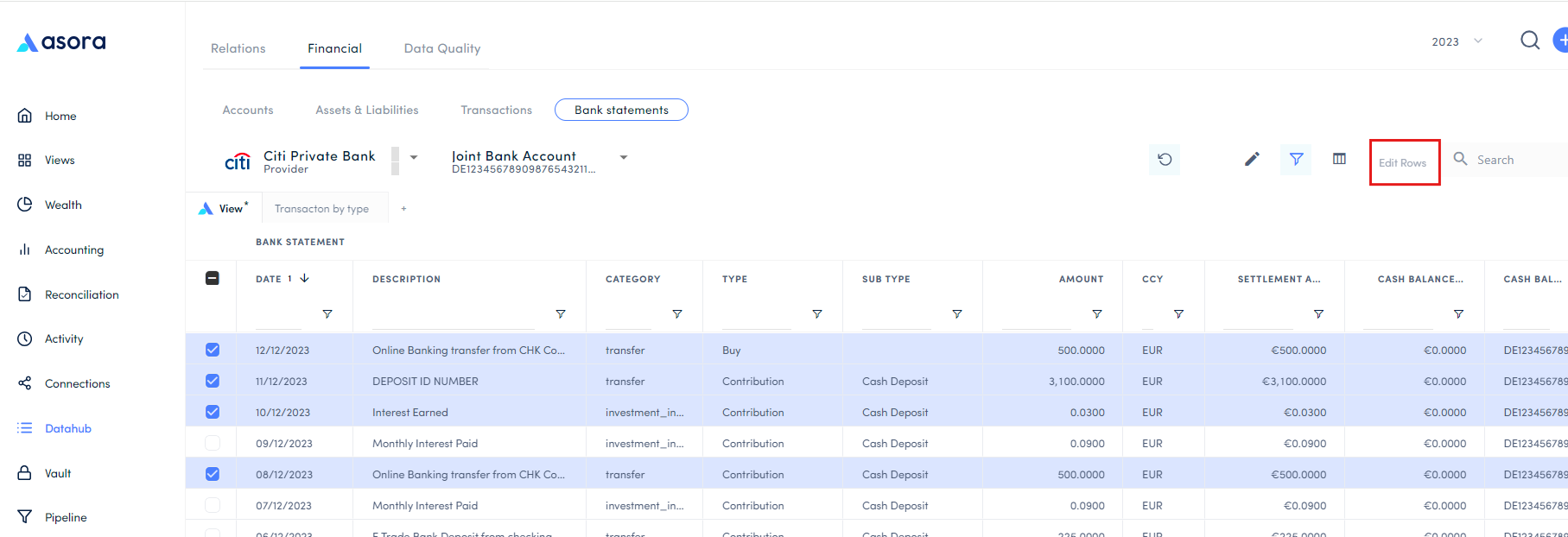The image size is (1568, 537).
Task: Click the refresh icon in toolbar
Action: 1165,160
